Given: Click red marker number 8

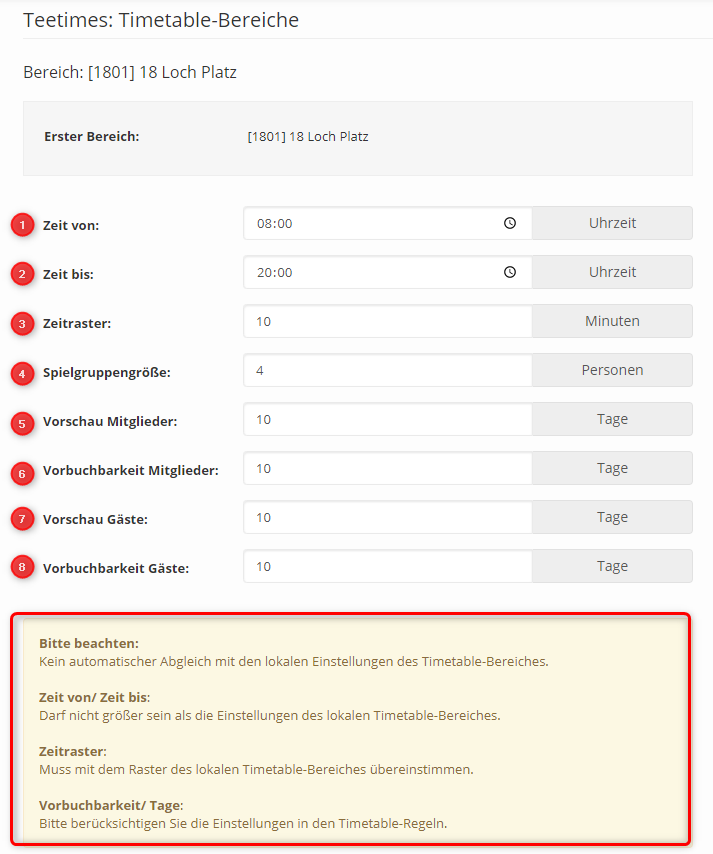Looking at the screenshot, I should [22, 567].
